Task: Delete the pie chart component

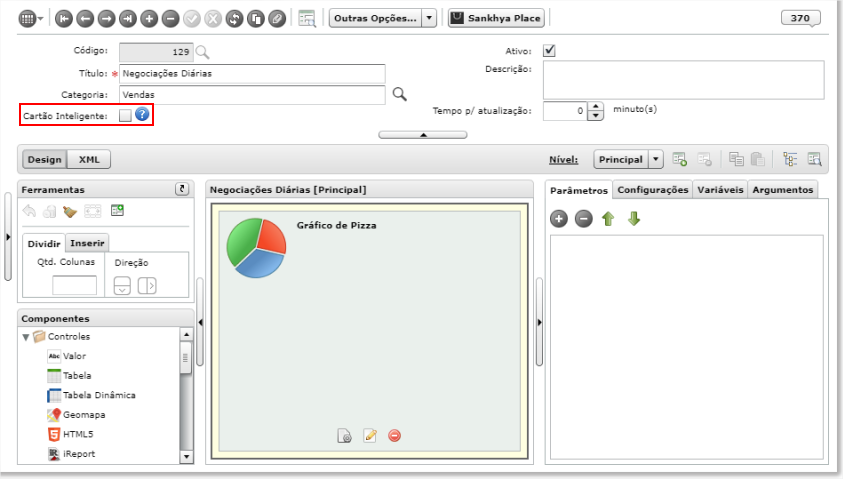Action: click(x=395, y=435)
